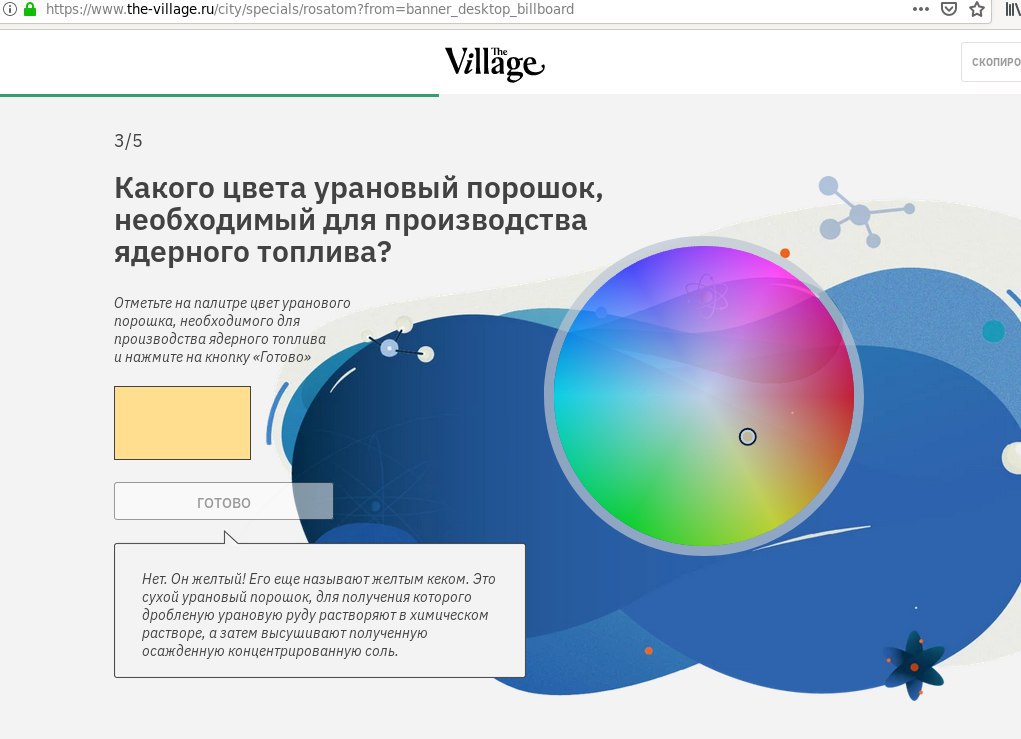Click the '3/5' question counter text
Viewport: 1021px width, 739px height.
(128, 141)
